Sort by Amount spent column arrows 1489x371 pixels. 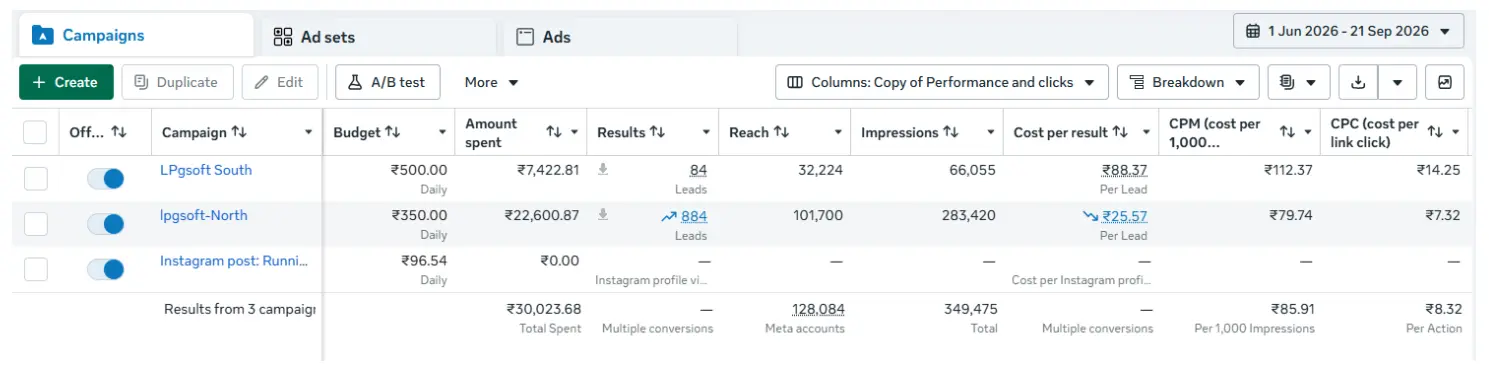554,132
